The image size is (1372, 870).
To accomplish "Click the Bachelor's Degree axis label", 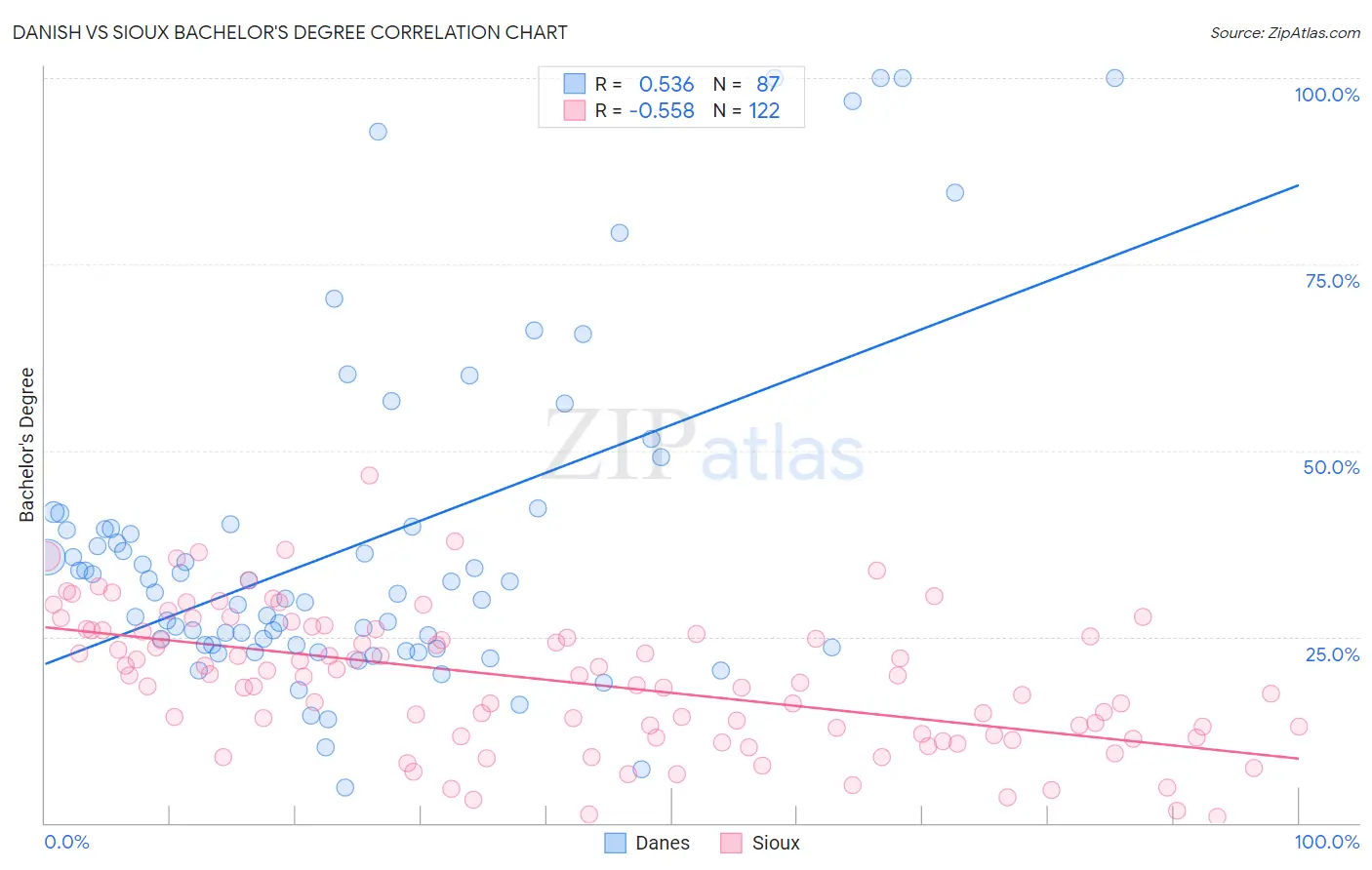I will pyautogui.click(x=26, y=445).
